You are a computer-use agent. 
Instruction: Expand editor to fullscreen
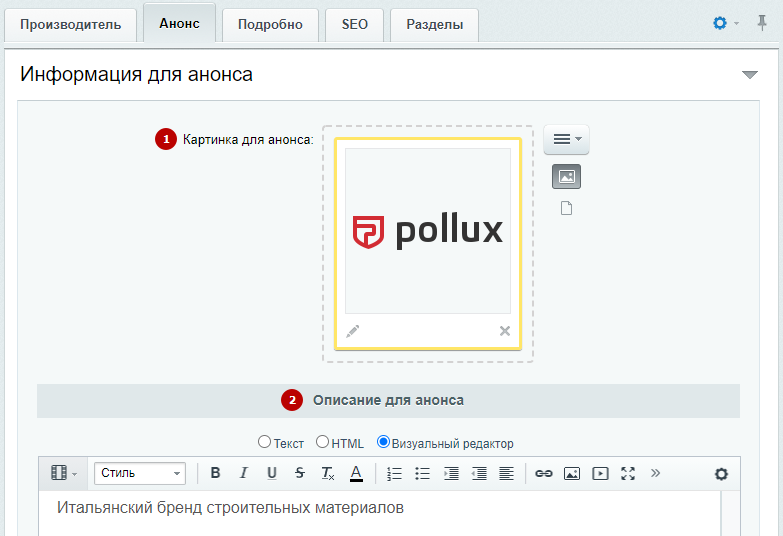click(x=628, y=473)
